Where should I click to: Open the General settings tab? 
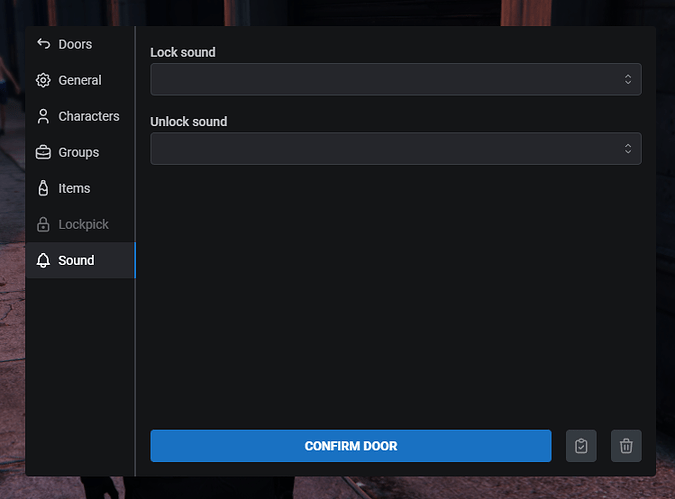click(80, 80)
